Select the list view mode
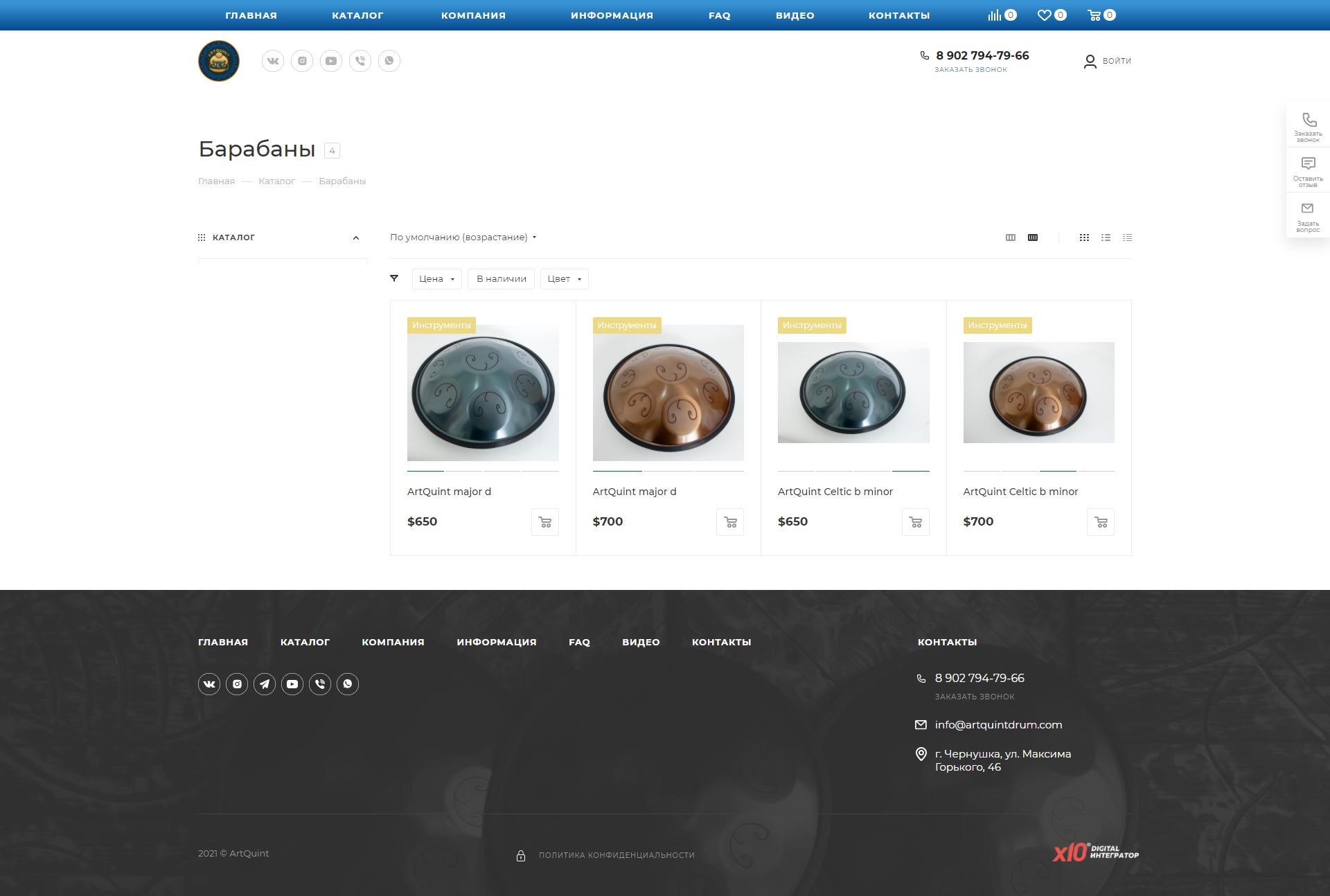This screenshot has height=896, width=1330. click(x=1106, y=238)
